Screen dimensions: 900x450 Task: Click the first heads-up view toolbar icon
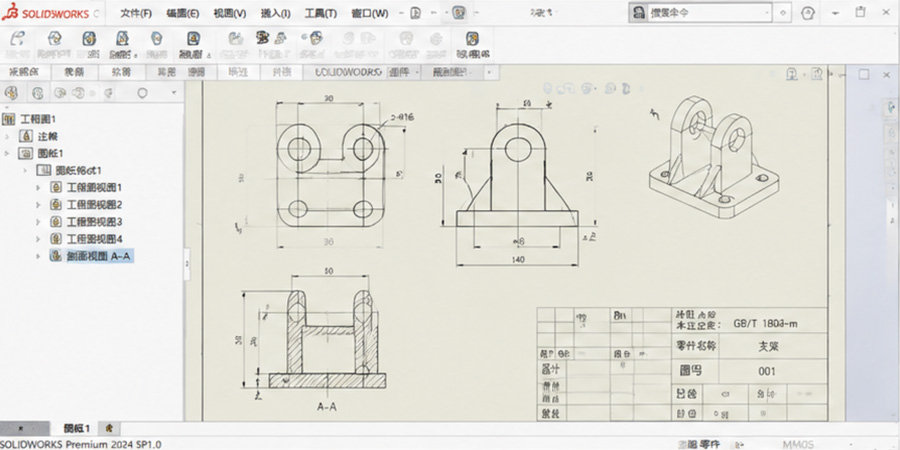click(x=547, y=88)
